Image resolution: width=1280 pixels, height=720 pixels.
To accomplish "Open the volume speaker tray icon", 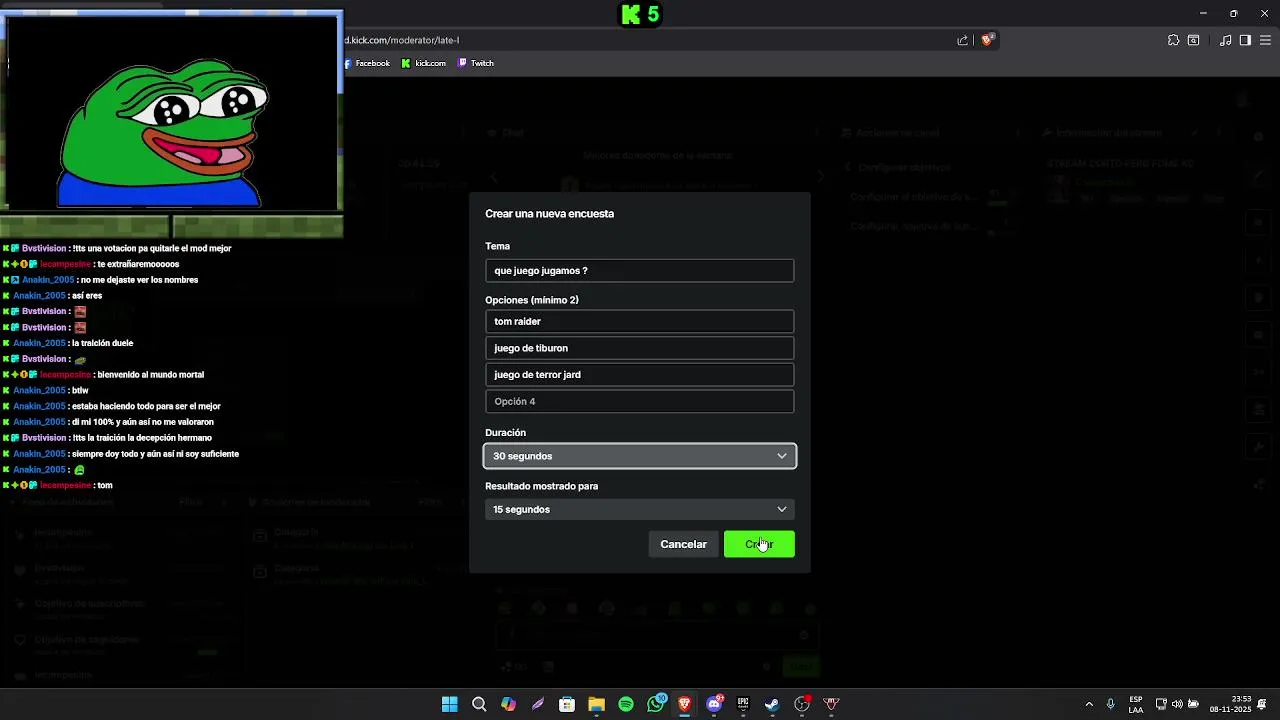I will pos(1177,704).
